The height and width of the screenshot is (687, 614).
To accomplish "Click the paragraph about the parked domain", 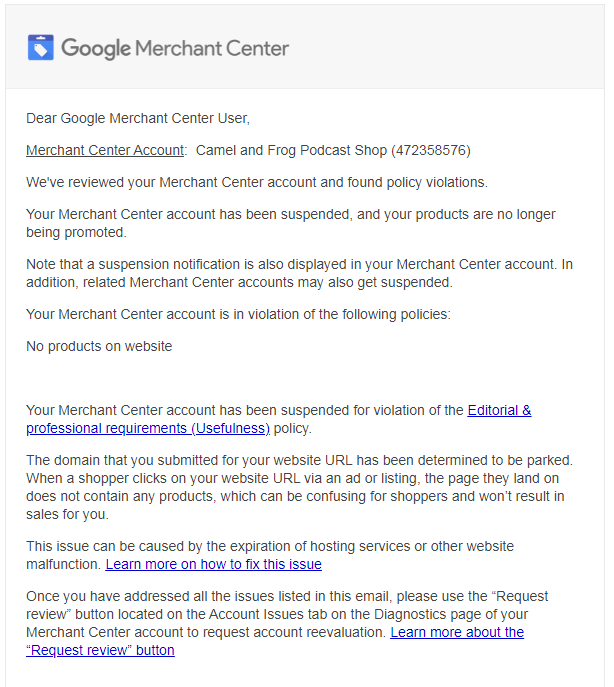I will (x=300, y=487).
